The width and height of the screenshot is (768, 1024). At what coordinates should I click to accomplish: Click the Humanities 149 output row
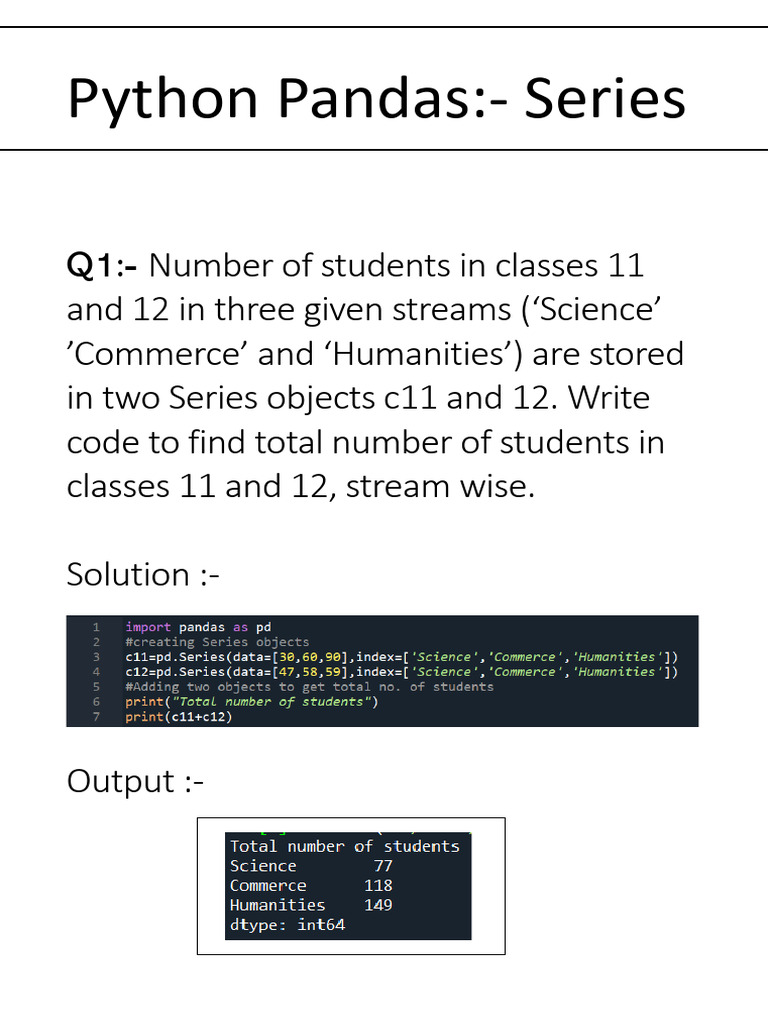pos(312,905)
